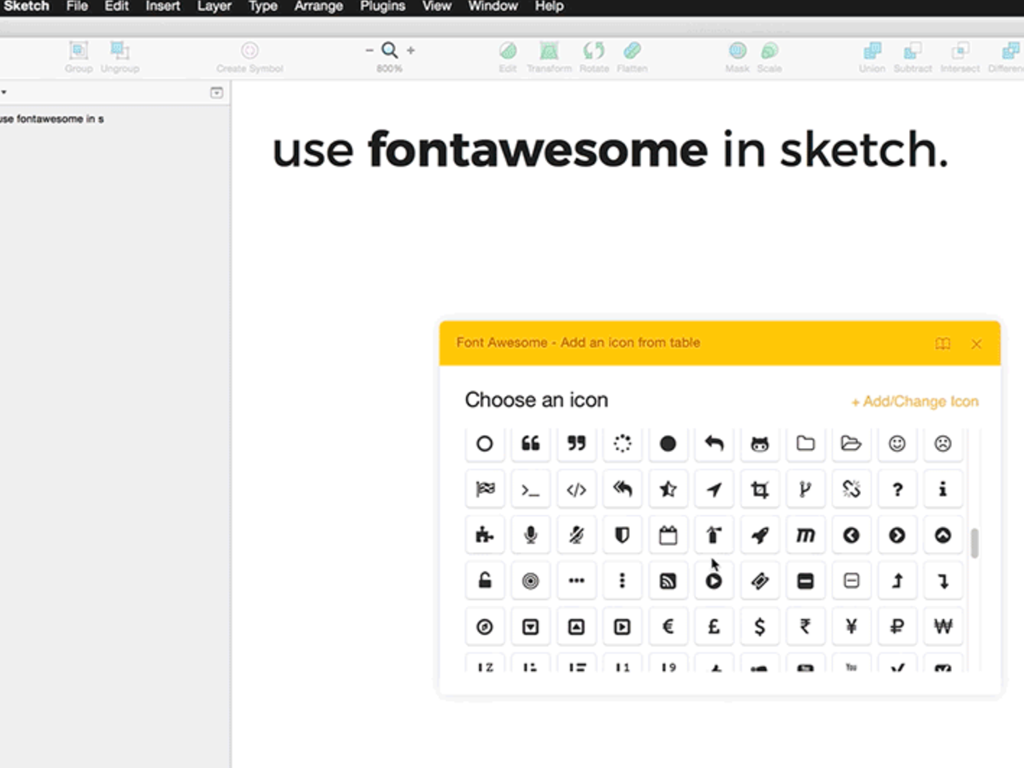Screen dimensions: 1024x768
Task: Click the Add/Change Icon link
Action: click(914, 401)
